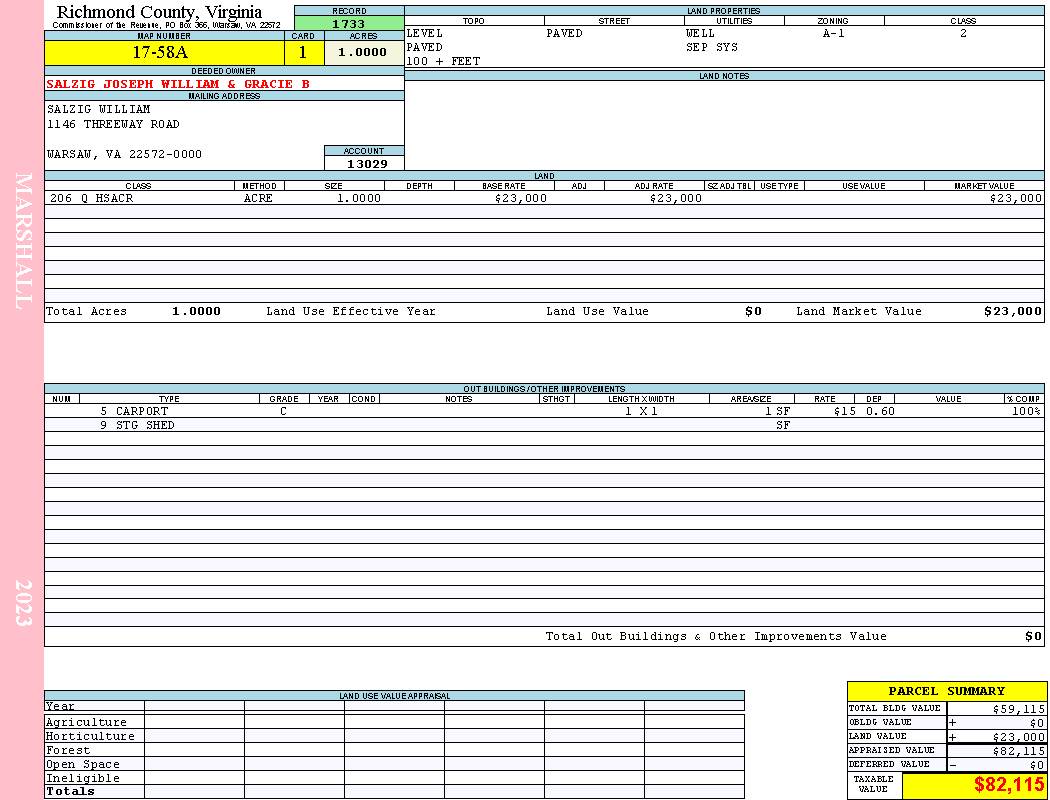Image resolution: width=1050 pixels, height=800 pixels.
Task: Click grade C in carport row
Action: point(283,411)
